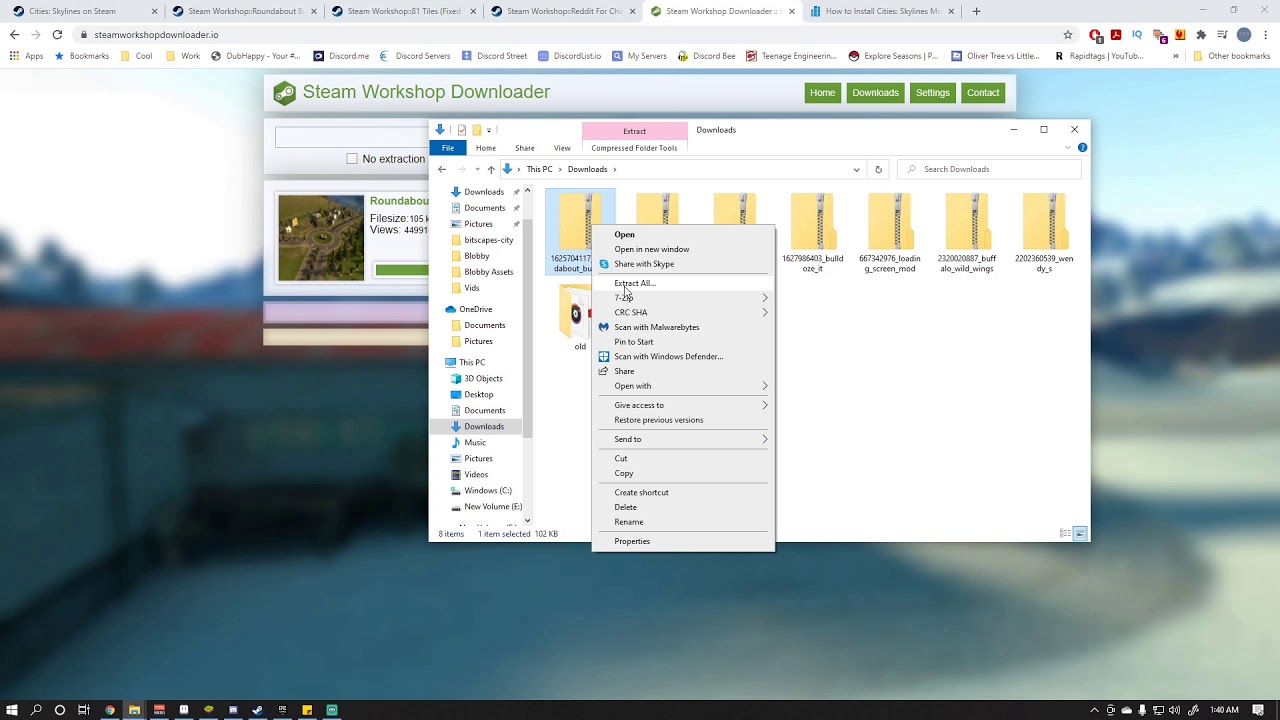Open Chrome extensions puzzle icon

(x=1200, y=34)
